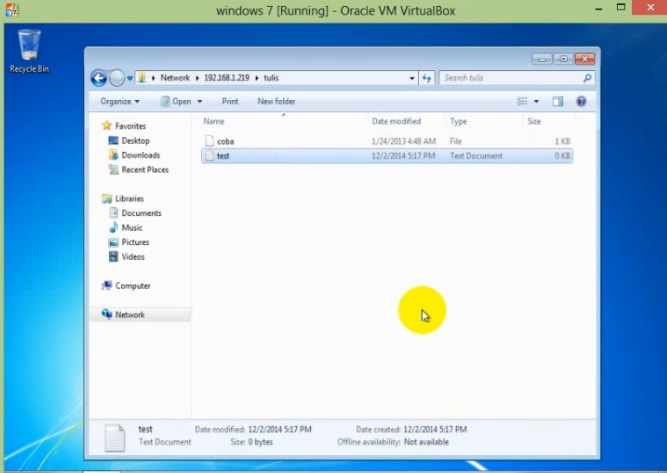
Task: Click test's Text Document type cell
Action: click(x=476, y=156)
